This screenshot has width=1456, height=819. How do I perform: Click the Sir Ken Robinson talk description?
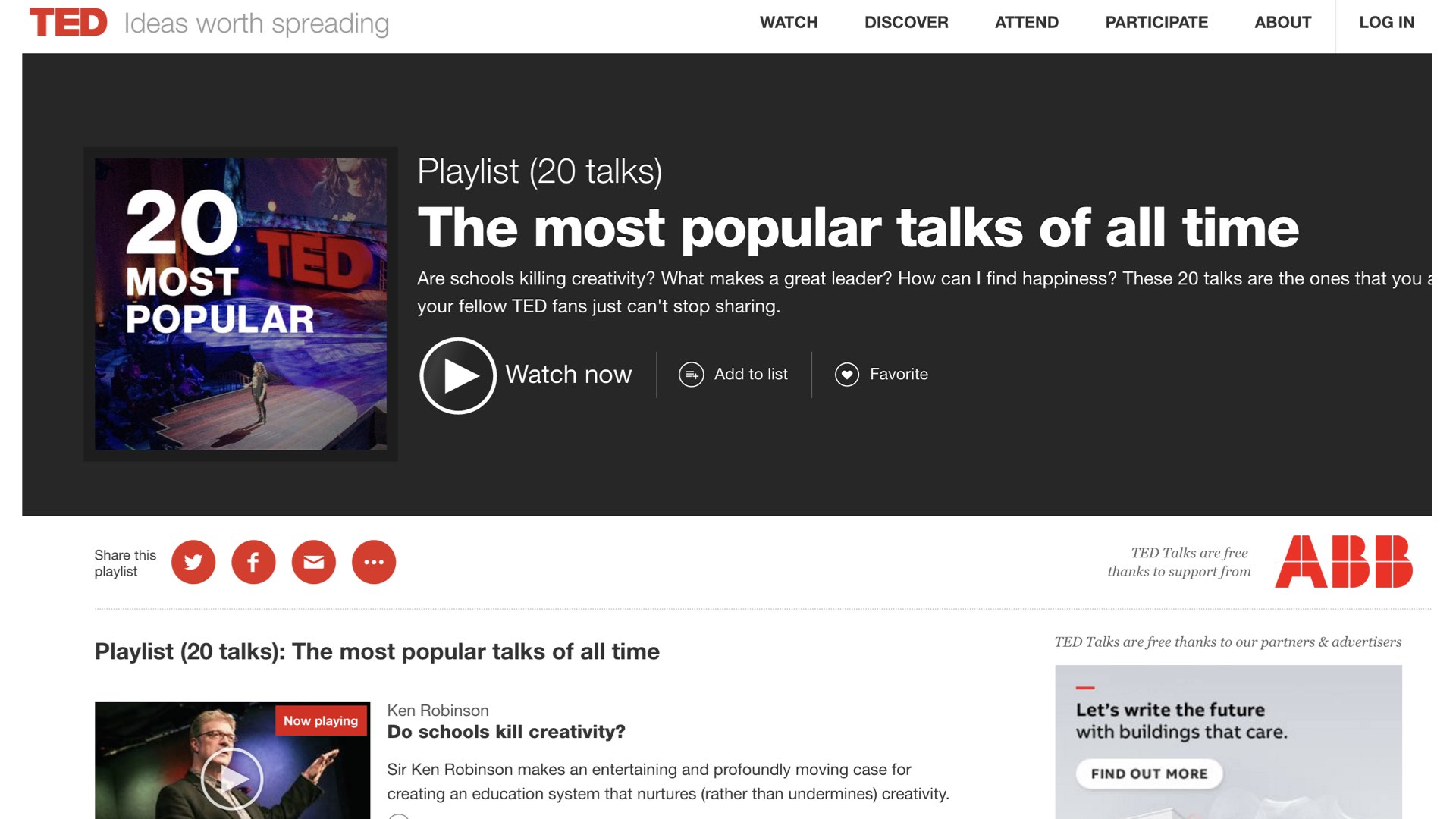point(668,782)
